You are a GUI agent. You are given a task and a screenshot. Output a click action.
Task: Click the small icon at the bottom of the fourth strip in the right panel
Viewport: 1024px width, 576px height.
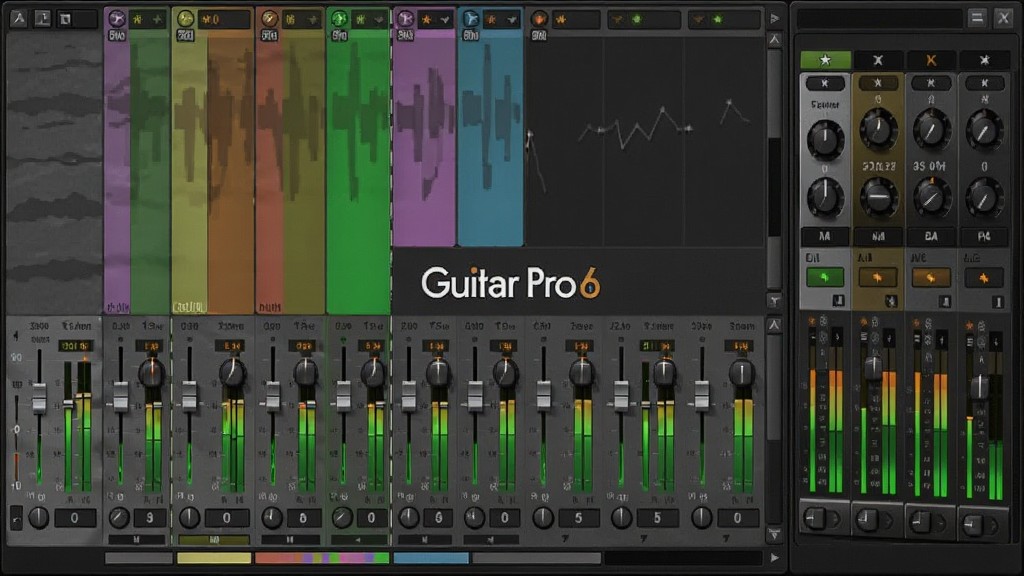[x=997, y=301]
